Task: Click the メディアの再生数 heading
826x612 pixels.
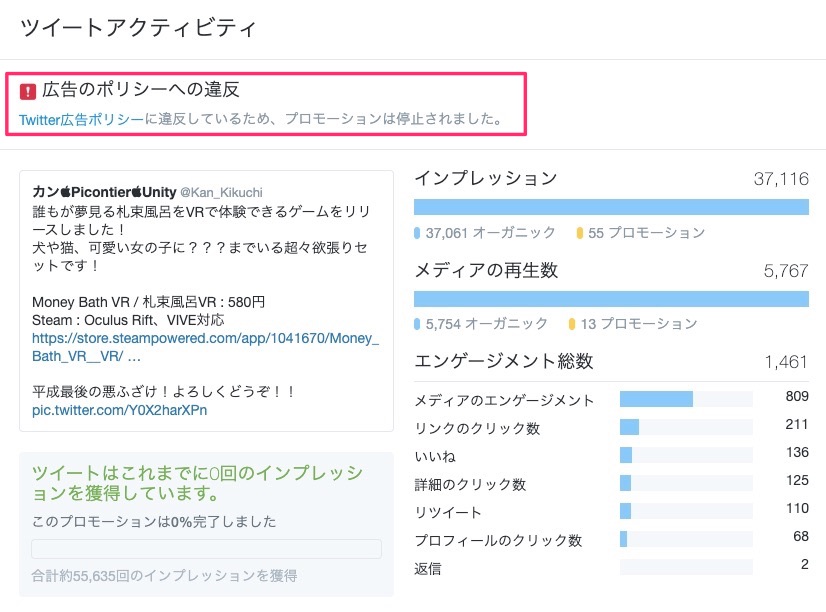Action: (x=486, y=270)
